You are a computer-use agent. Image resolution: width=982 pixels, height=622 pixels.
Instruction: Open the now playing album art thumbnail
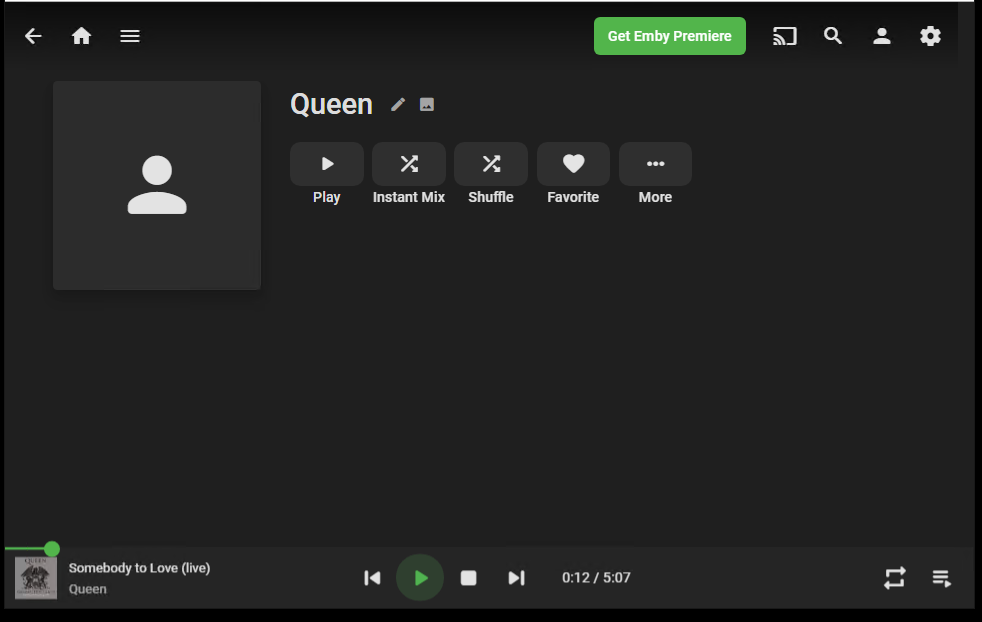click(36, 578)
